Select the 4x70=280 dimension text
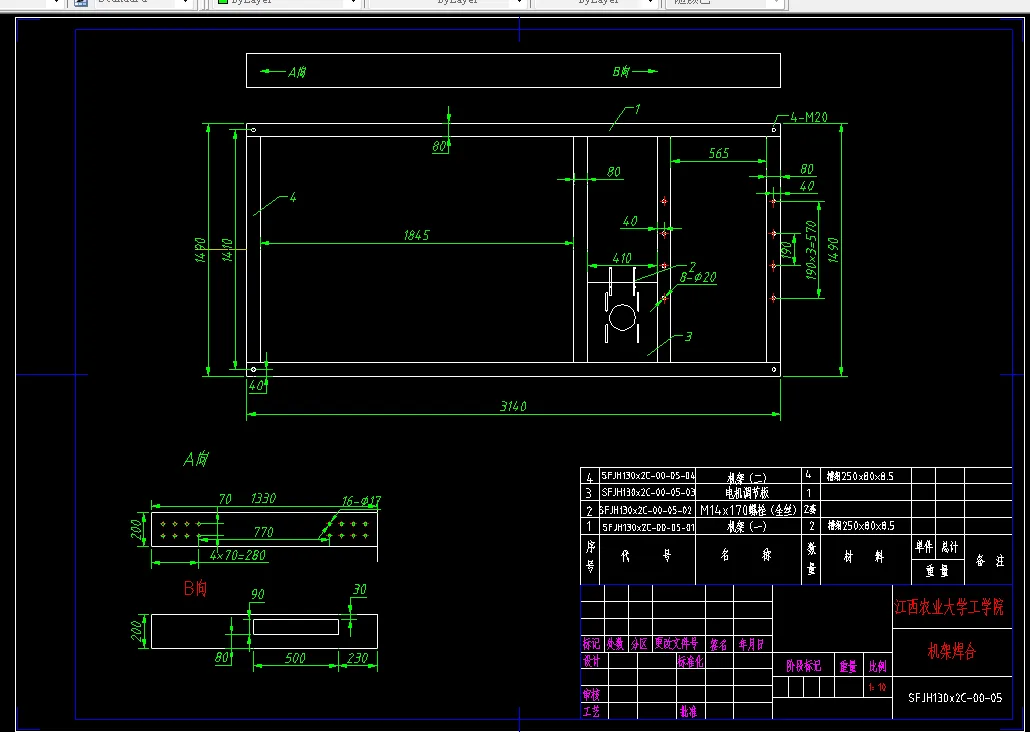The width and height of the screenshot is (1030, 732). [x=238, y=555]
